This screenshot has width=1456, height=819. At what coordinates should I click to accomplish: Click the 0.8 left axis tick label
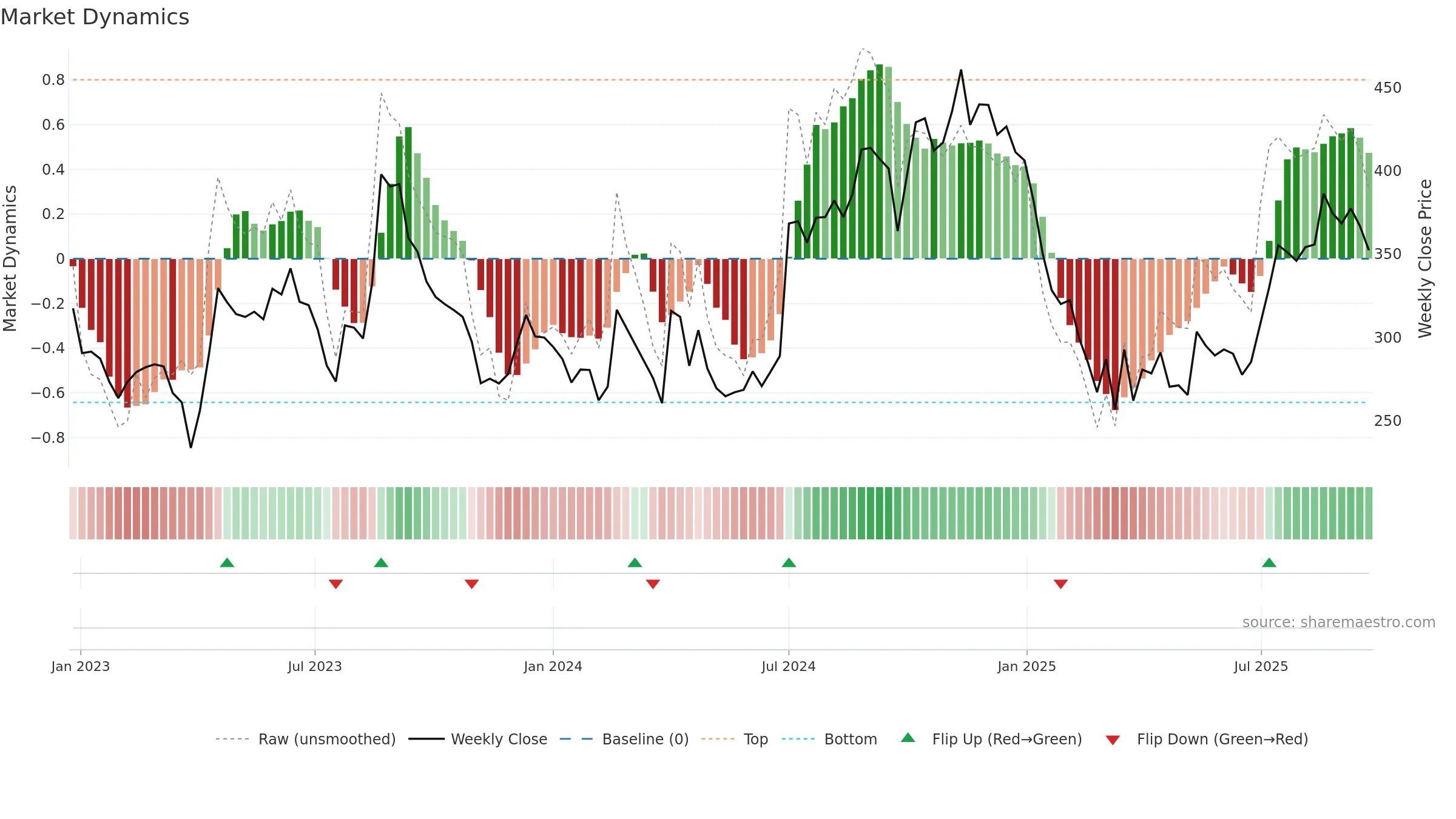tap(53, 80)
